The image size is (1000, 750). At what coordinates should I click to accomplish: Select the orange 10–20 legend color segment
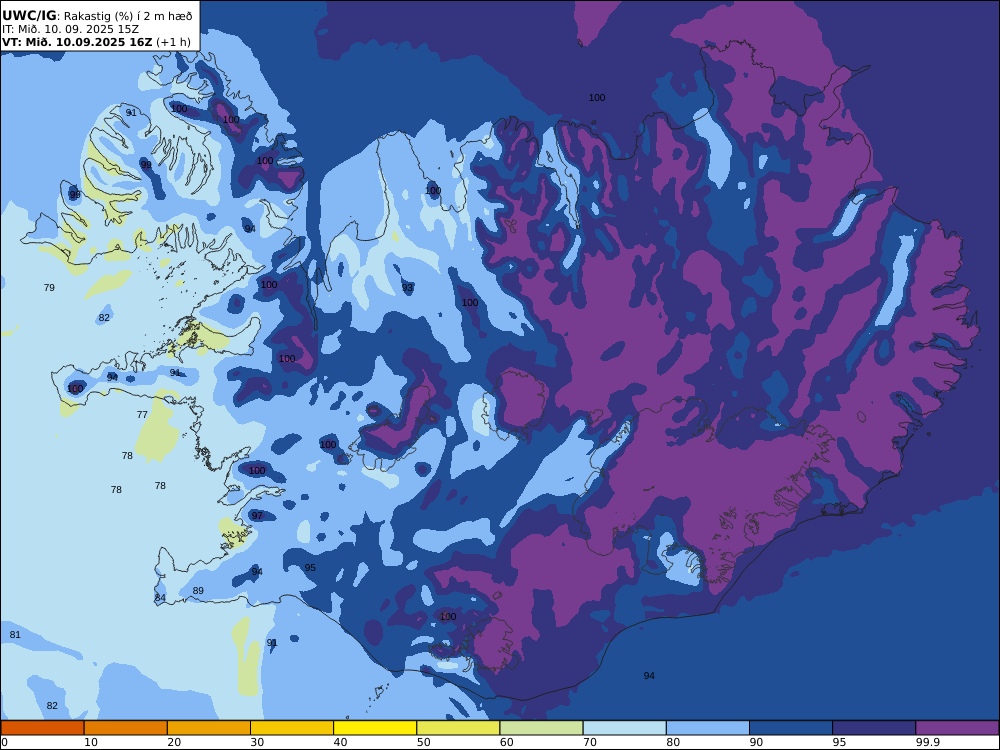point(126,728)
